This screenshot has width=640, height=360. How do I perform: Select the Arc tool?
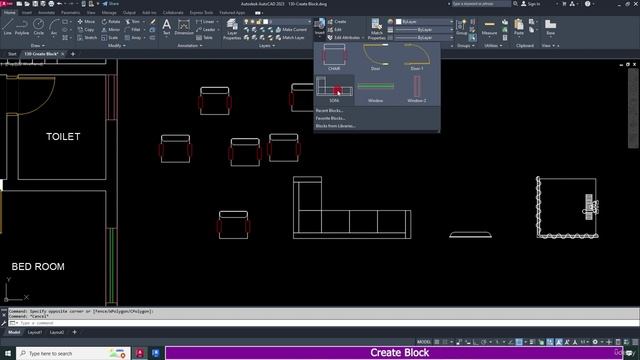pos(54,27)
